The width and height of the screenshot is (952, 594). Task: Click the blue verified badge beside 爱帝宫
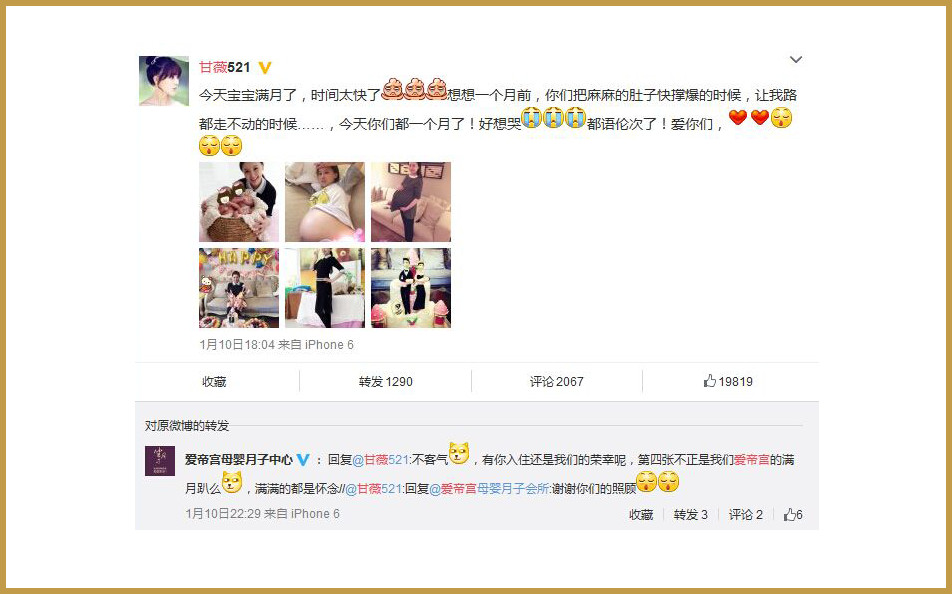tap(303, 460)
